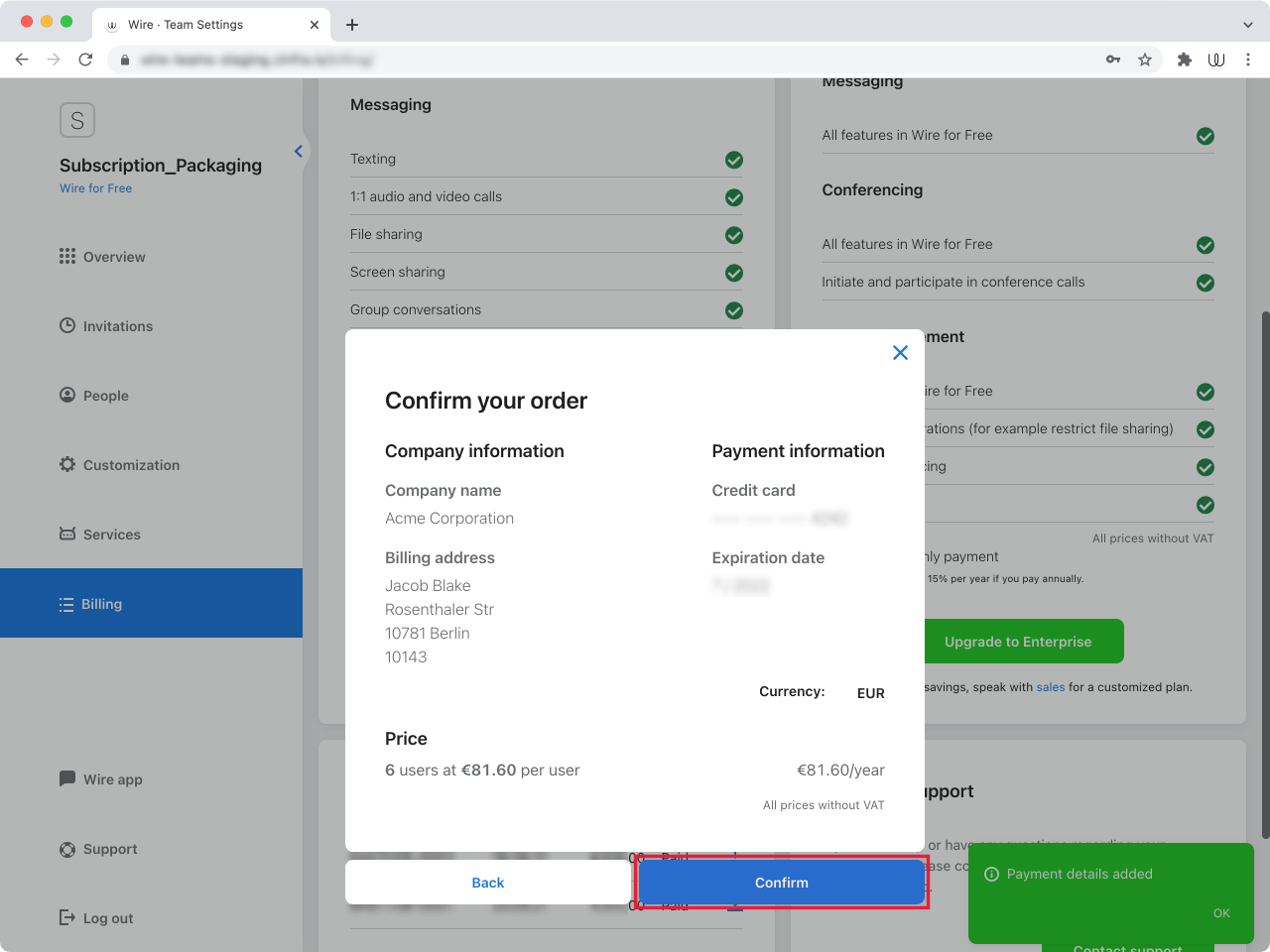Go back in browser history
Screen dimensions: 1270x952
tap(22, 59)
